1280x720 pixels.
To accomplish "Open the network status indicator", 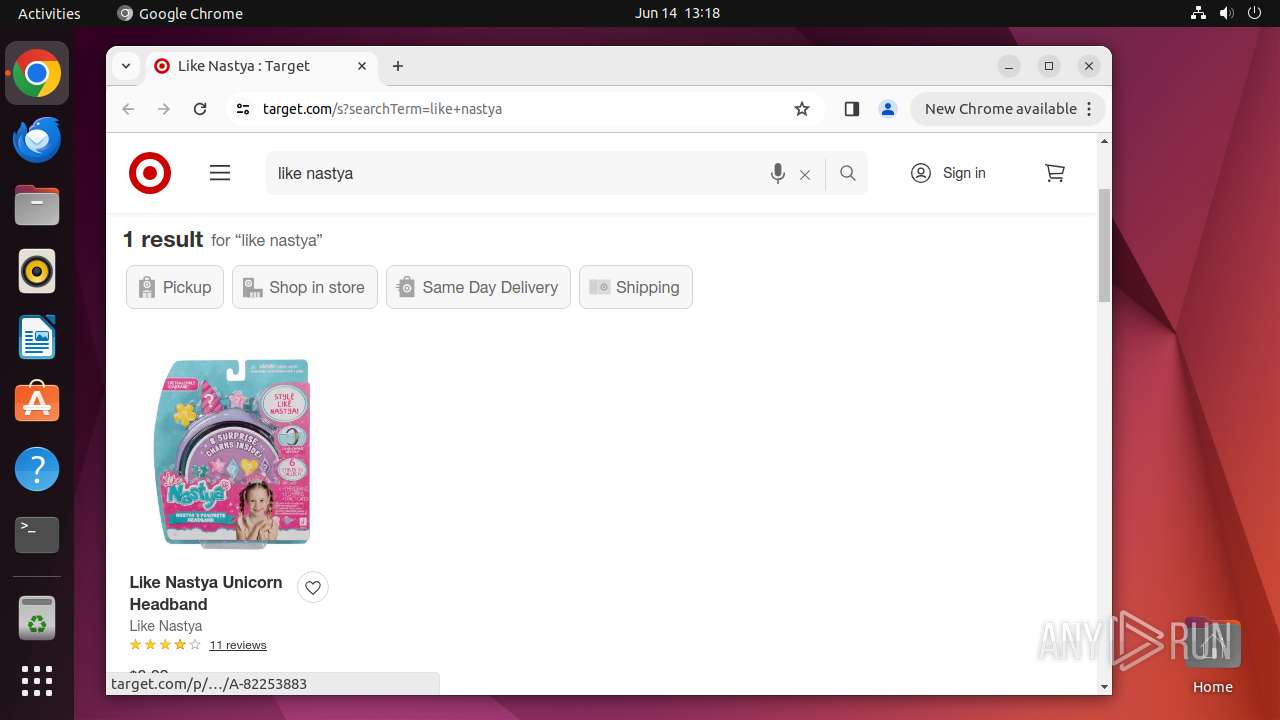I will pos(1199,13).
